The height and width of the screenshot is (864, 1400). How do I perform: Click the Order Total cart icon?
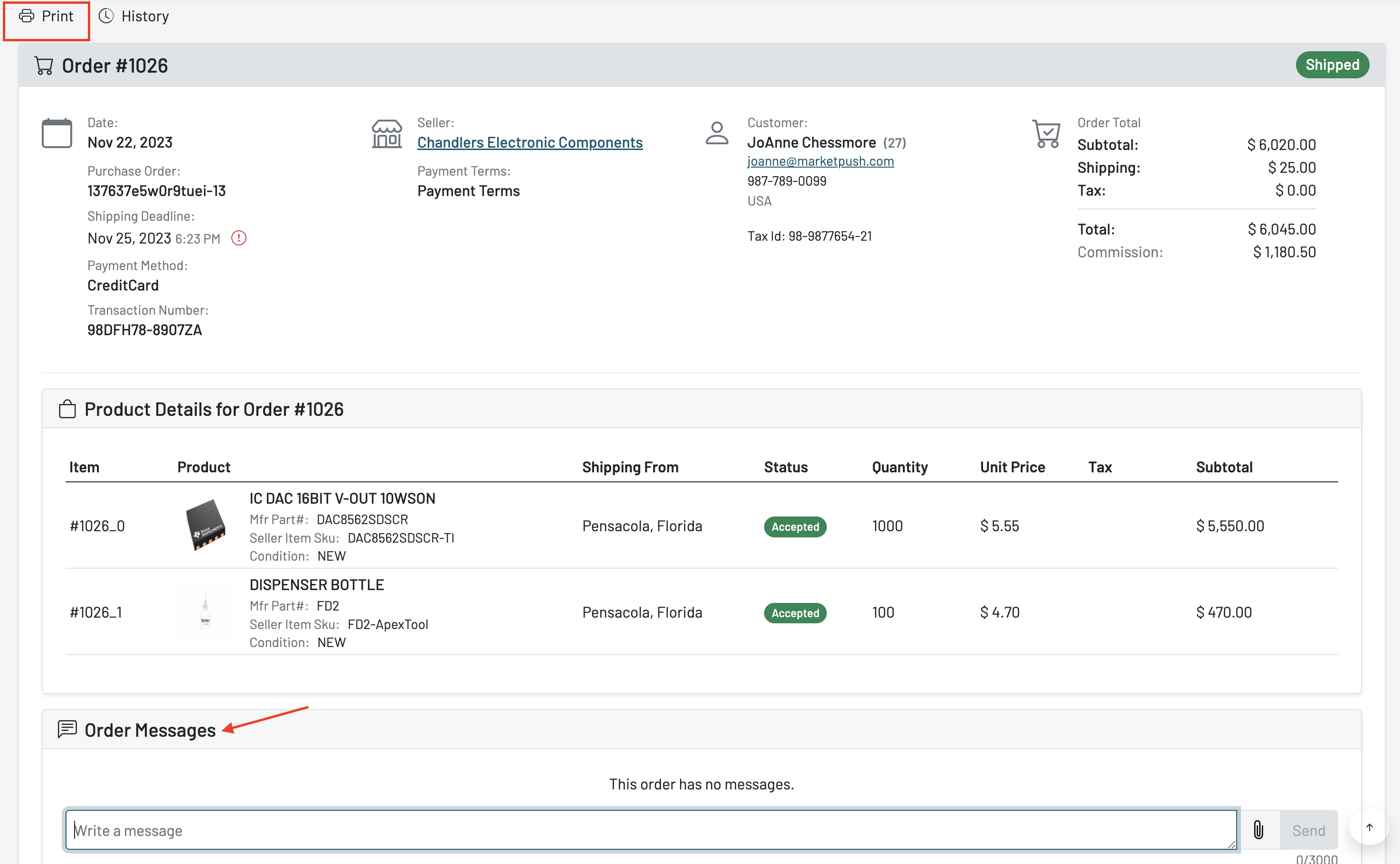(x=1046, y=134)
